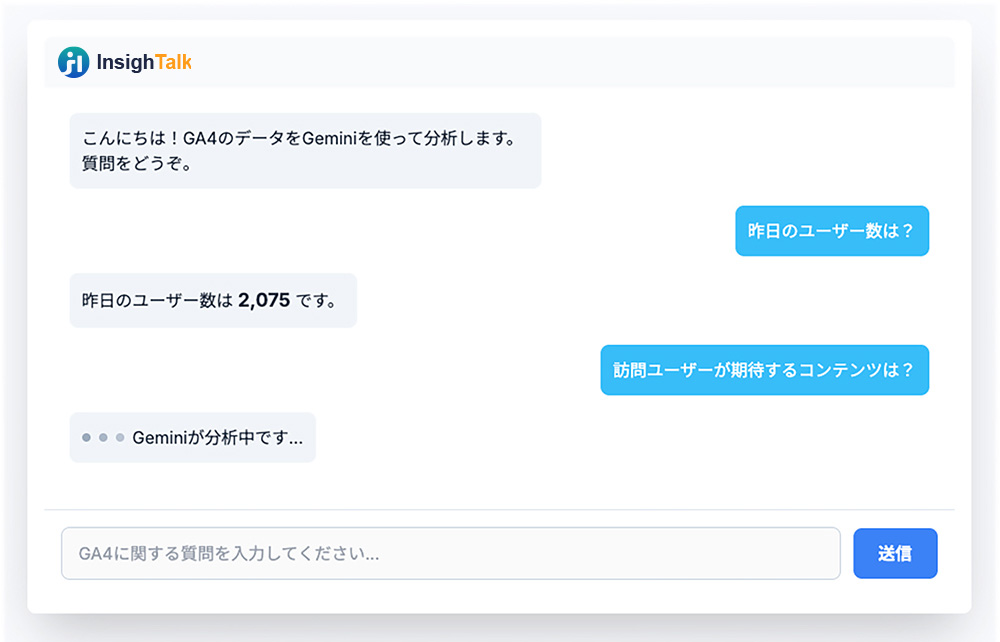Click the "Insigh" dark part of the title
This screenshot has width=1000, height=642.
pyautogui.click(x=125, y=62)
